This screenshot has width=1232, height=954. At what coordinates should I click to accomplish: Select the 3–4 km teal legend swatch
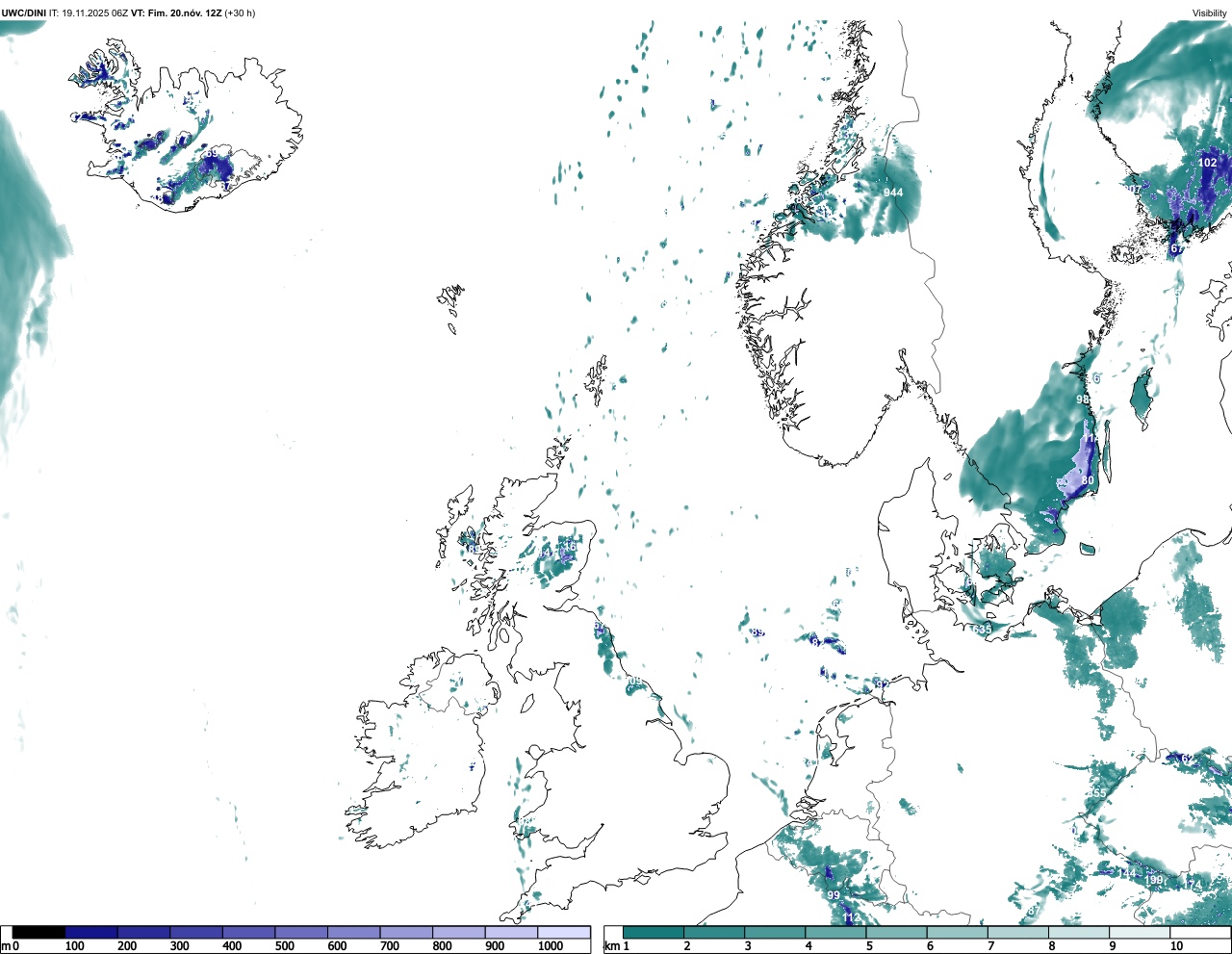(775, 932)
